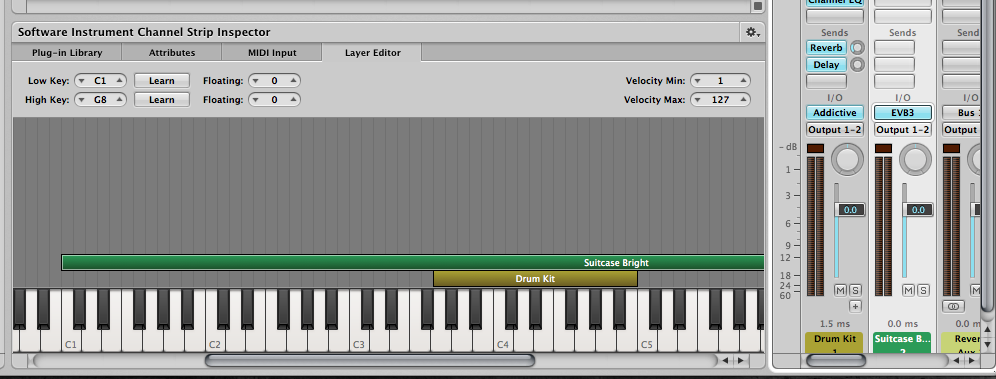Screen dimensions: 996x379
Task: Select the Suitcase Bright layer bar
Action: coord(413,262)
